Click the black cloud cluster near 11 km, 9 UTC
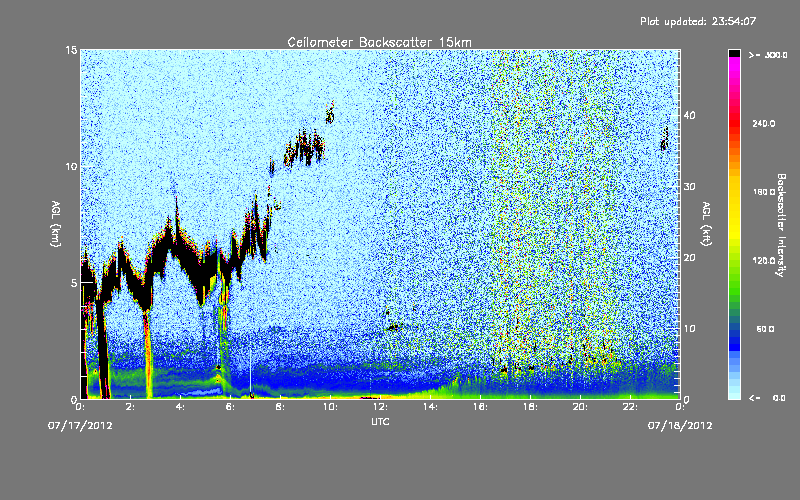This screenshot has width=800, height=500. click(304, 148)
